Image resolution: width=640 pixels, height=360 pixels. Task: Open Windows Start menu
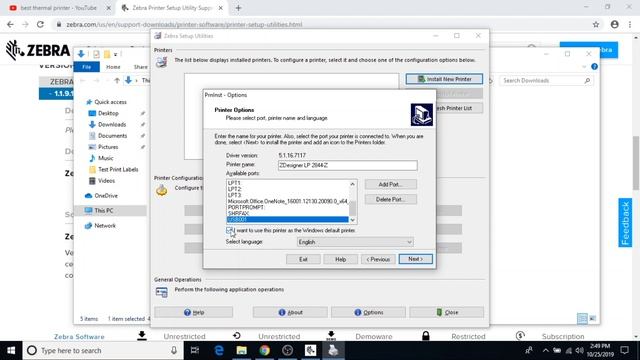[x=11, y=351]
